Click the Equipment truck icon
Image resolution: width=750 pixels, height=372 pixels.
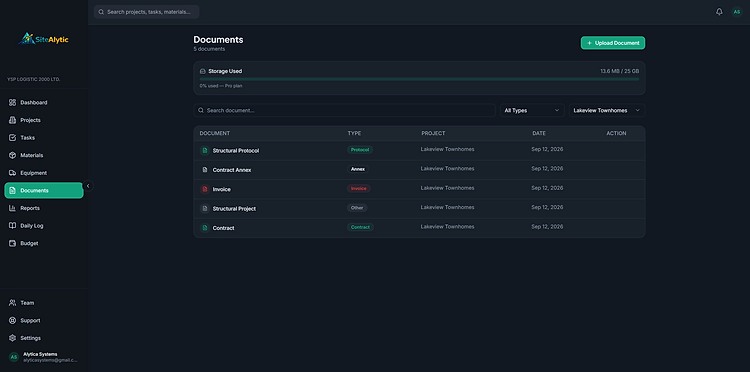(12, 173)
